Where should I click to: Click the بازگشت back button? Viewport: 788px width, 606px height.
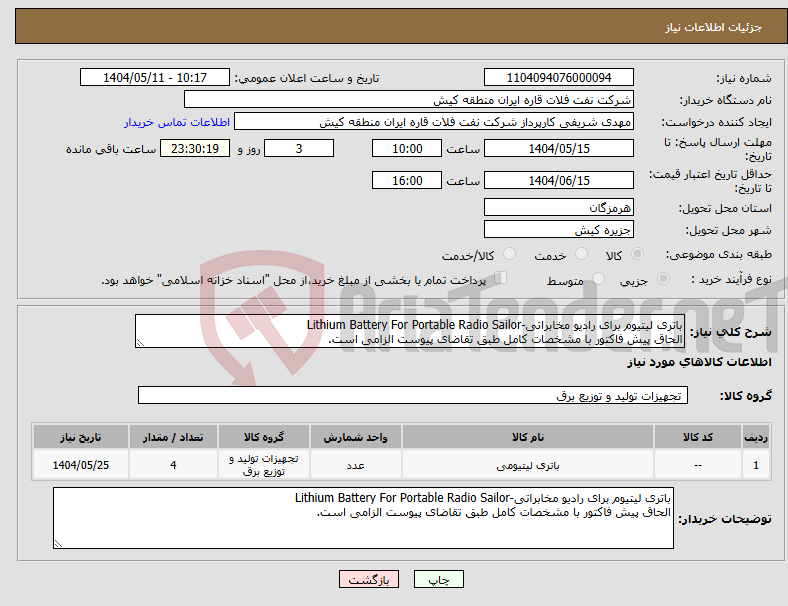tap(369, 579)
